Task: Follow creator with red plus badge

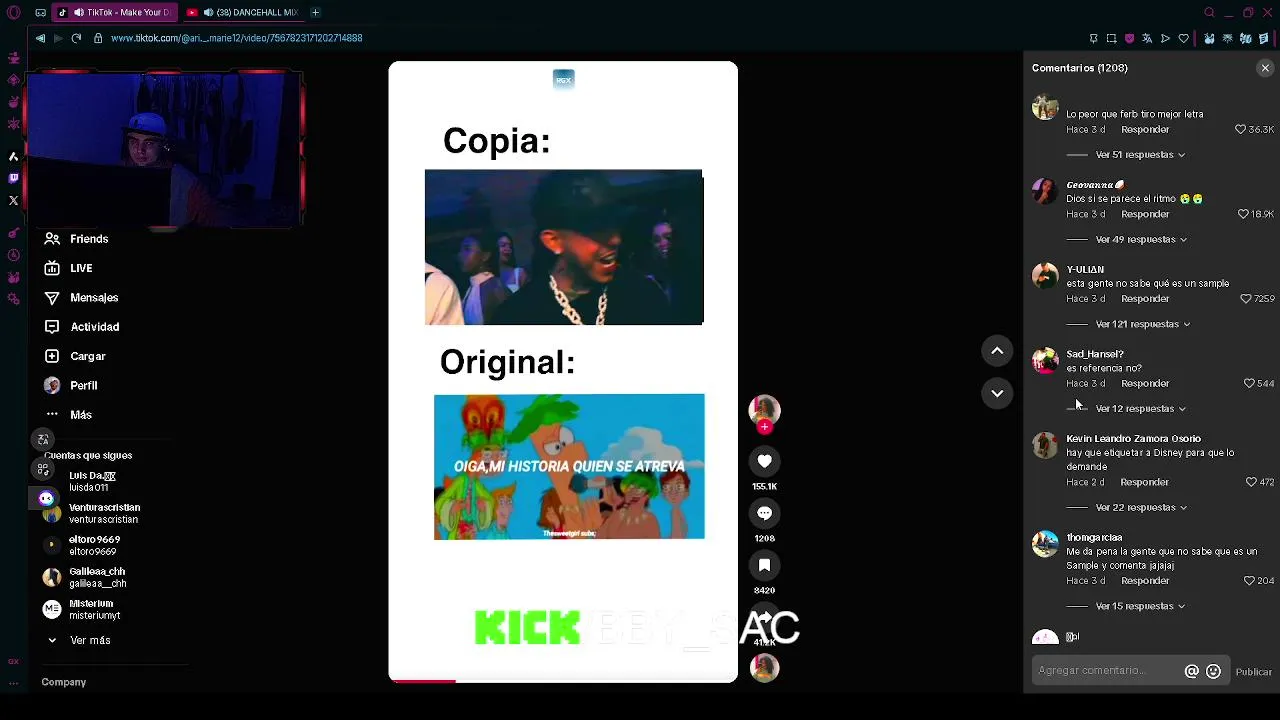Action: (764, 428)
